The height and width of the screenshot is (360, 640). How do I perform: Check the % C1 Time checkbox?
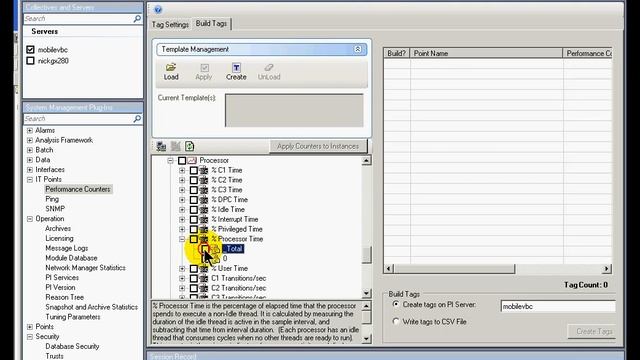tap(193, 170)
